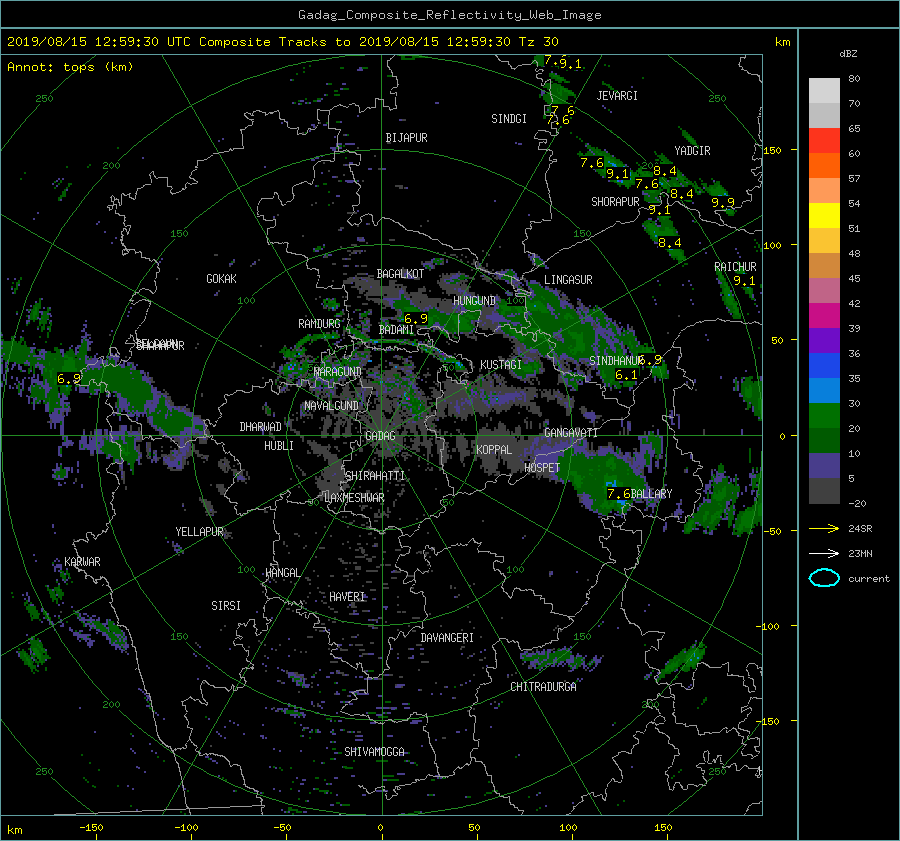Image resolution: width=900 pixels, height=841 pixels.
Task: Click the SHORAPUR city label
Action: coord(615,202)
